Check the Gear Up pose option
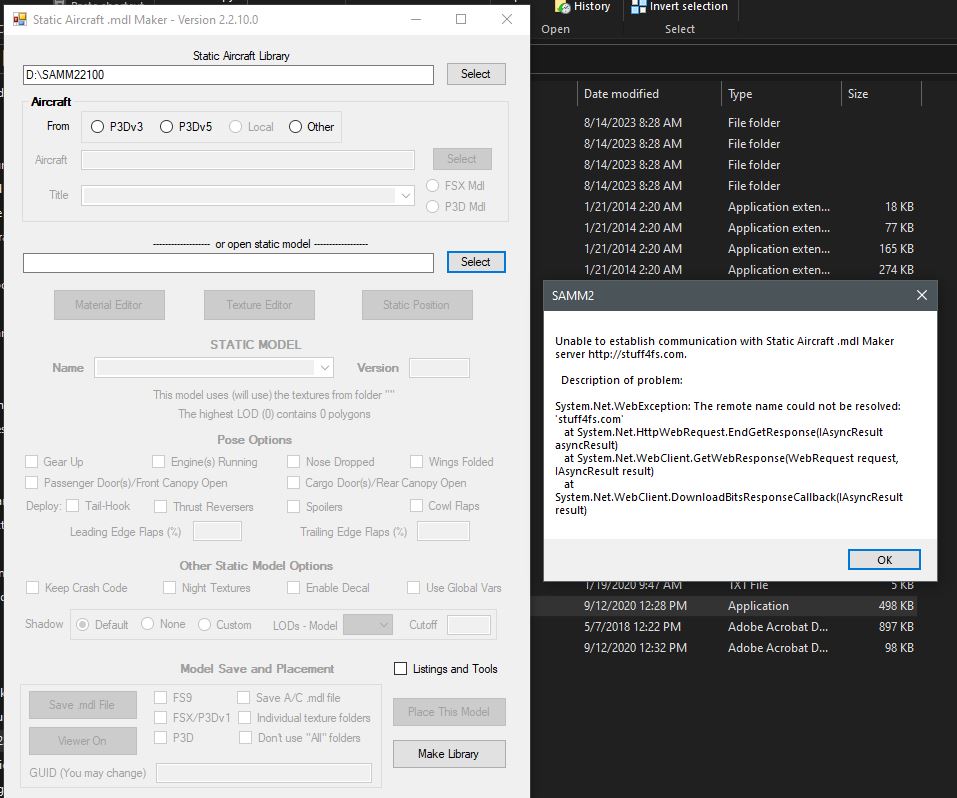 tap(32, 462)
